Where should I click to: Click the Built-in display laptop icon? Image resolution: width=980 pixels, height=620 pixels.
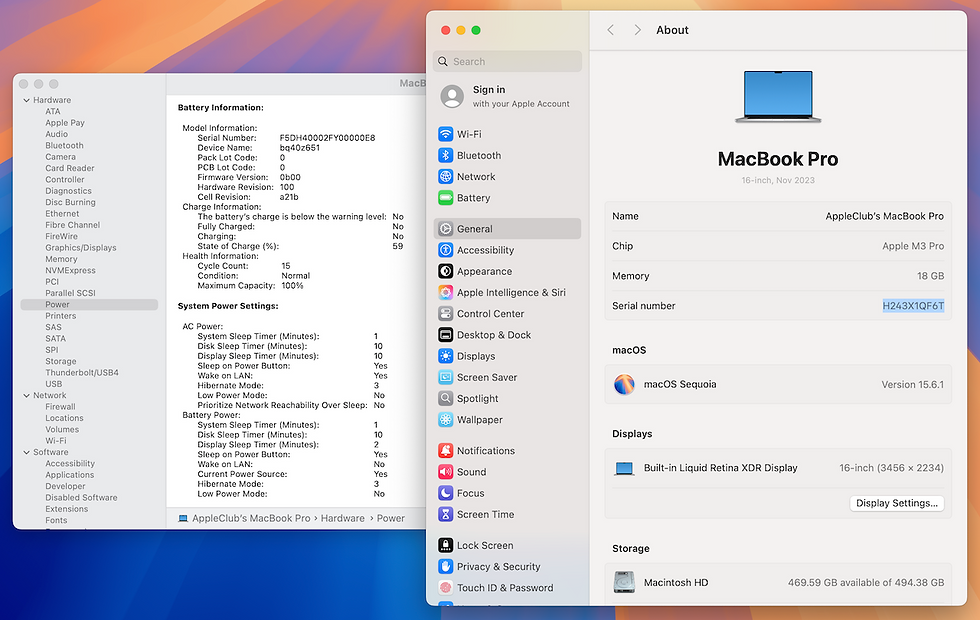[624, 468]
